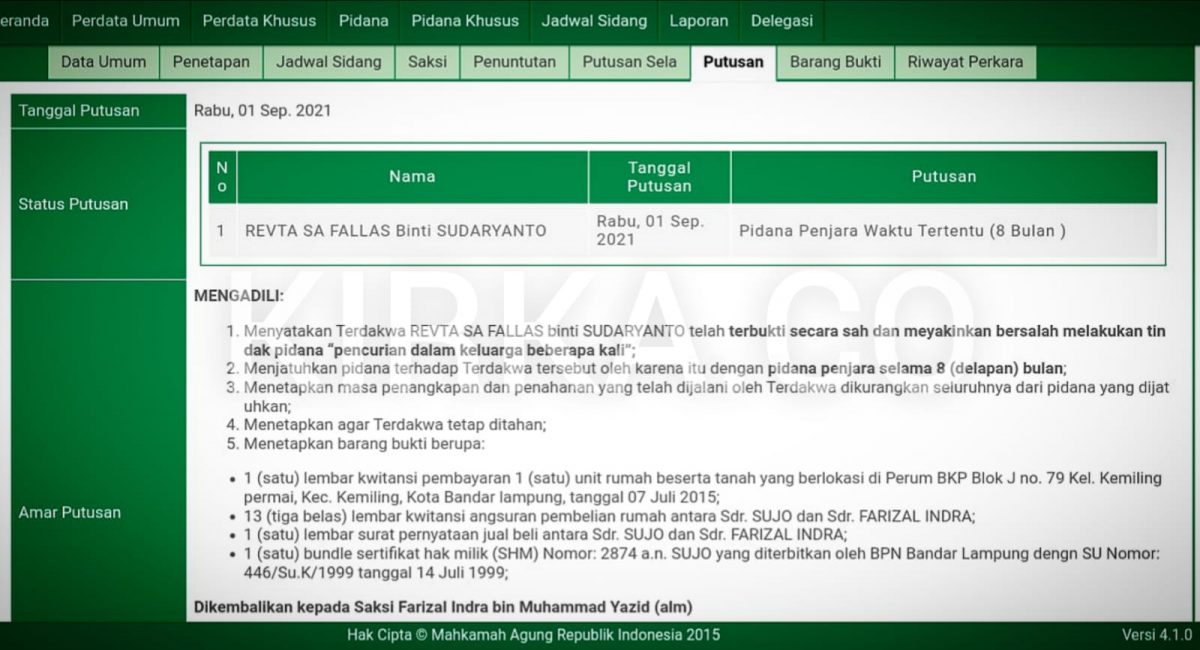Image resolution: width=1200 pixels, height=650 pixels.
Task: Click bullet about bundle sertifikat hak milik
Action: (701, 563)
